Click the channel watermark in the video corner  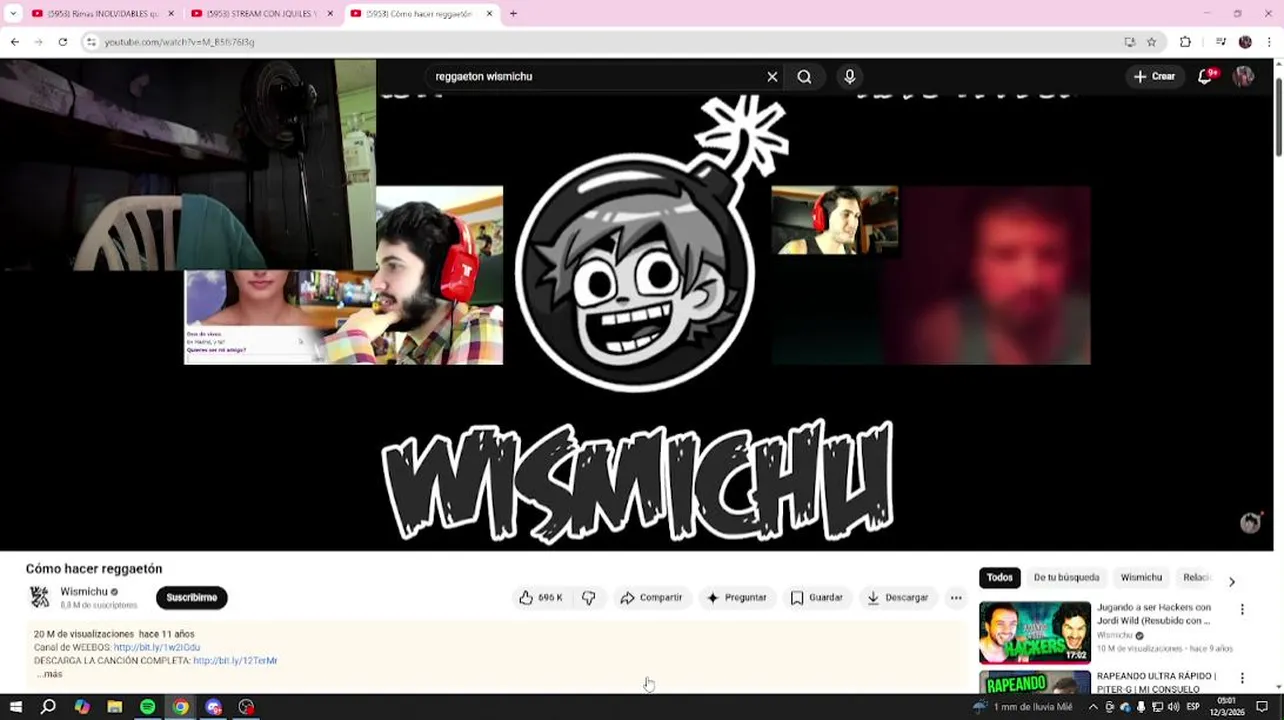coord(1251,523)
